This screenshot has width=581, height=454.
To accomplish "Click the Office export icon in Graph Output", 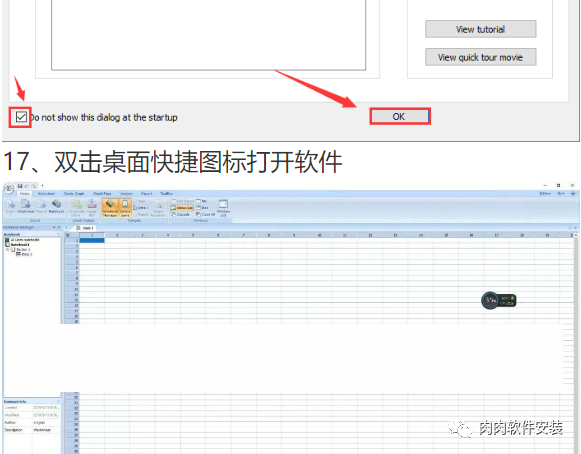I will [x=76, y=208].
